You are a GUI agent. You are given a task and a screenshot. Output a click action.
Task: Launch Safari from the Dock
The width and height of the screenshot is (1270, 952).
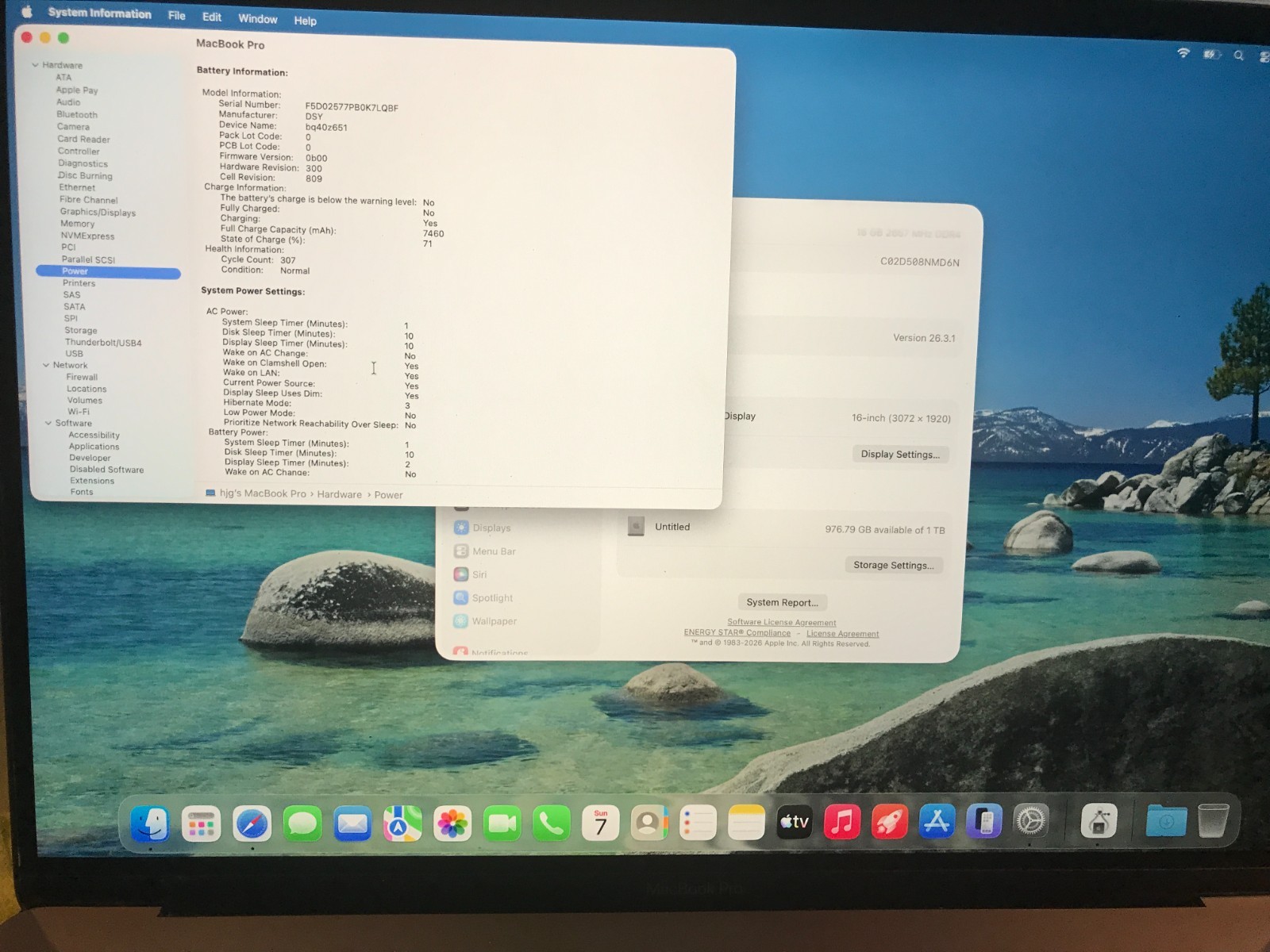[252, 824]
